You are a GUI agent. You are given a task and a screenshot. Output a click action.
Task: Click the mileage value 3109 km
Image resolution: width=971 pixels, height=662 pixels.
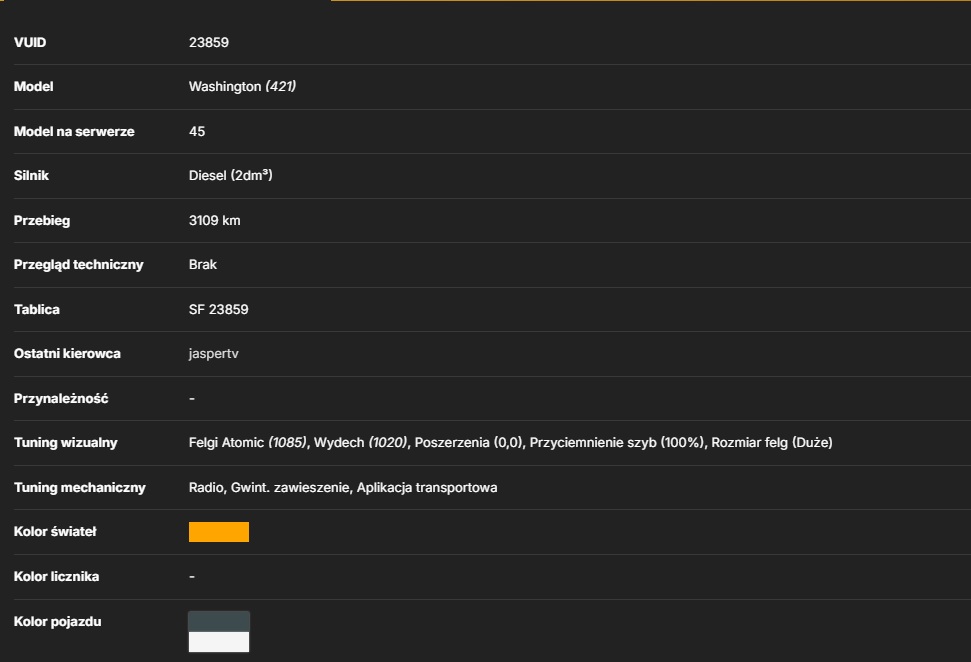click(x=214, y=220)
